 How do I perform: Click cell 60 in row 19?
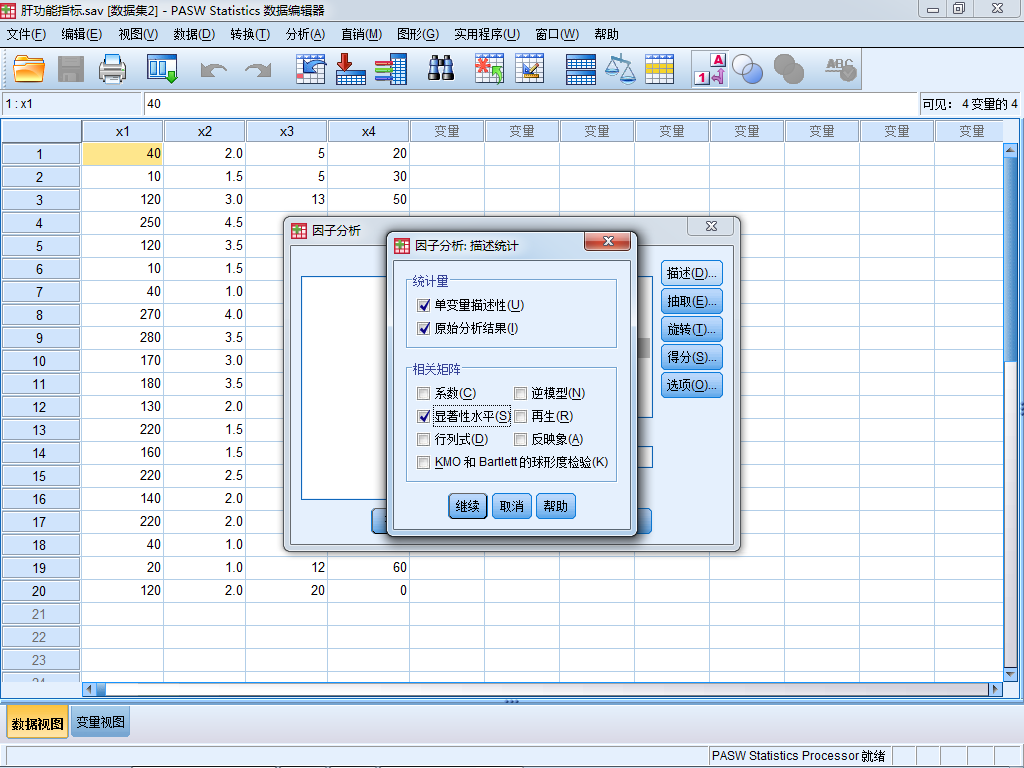(368, 567)
